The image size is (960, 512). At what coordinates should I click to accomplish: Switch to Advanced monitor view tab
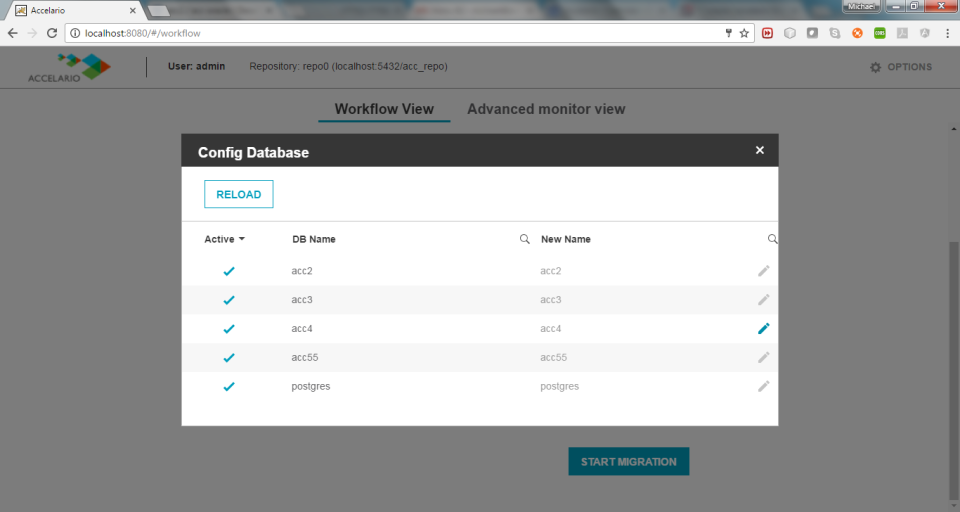click(x=546, y=109)
